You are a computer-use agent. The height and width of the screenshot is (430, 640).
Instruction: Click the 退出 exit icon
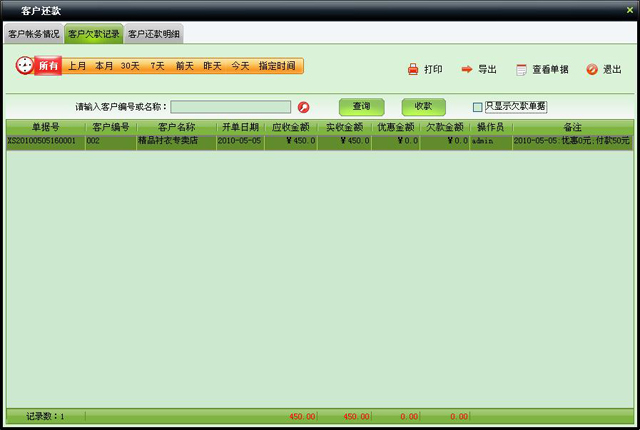(592, 70)
